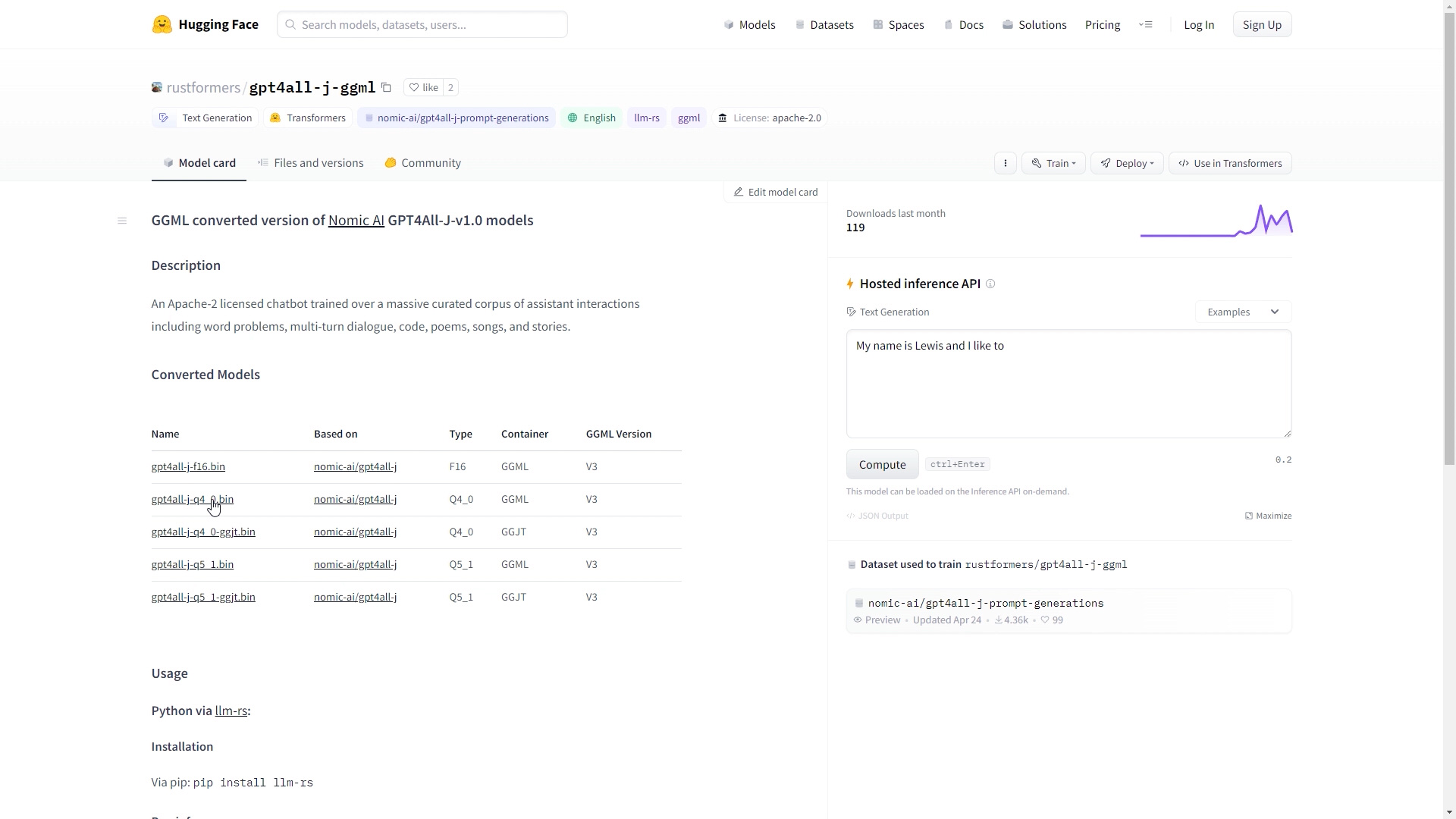Click the Hugging Face logo
The height and width of the screenshot is (819, 1456).
click(205, 24)
